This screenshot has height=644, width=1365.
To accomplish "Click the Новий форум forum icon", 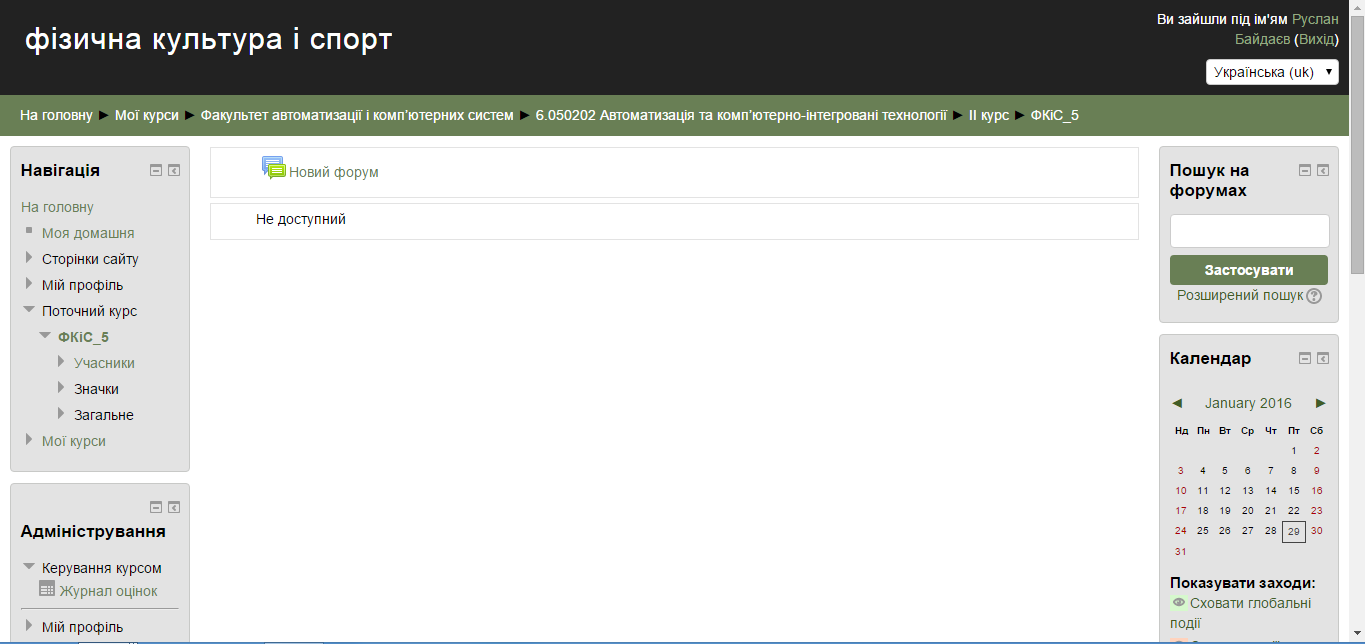I will (x=273, y=168).
